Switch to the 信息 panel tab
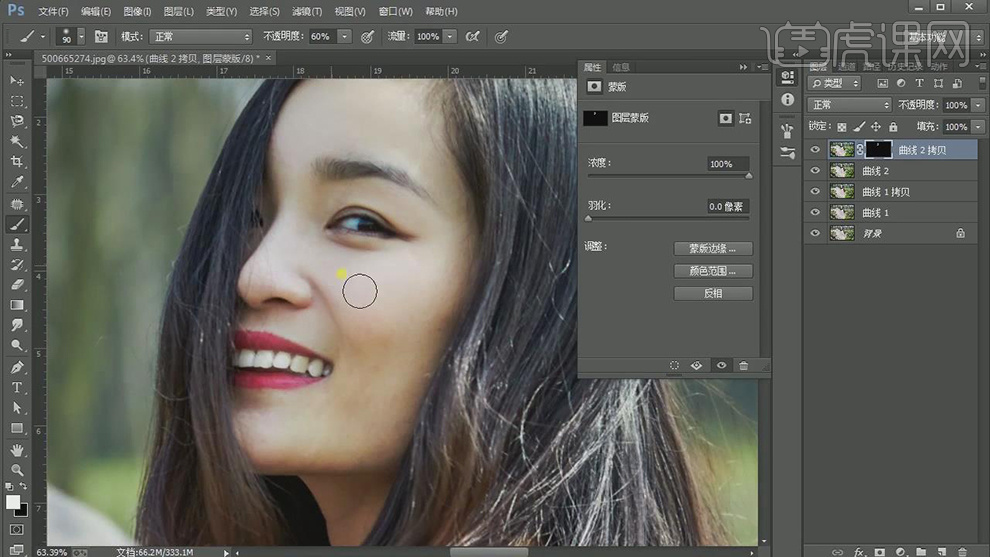The width and height of the screenshot is (990, 557). click(x=621, y=67)
